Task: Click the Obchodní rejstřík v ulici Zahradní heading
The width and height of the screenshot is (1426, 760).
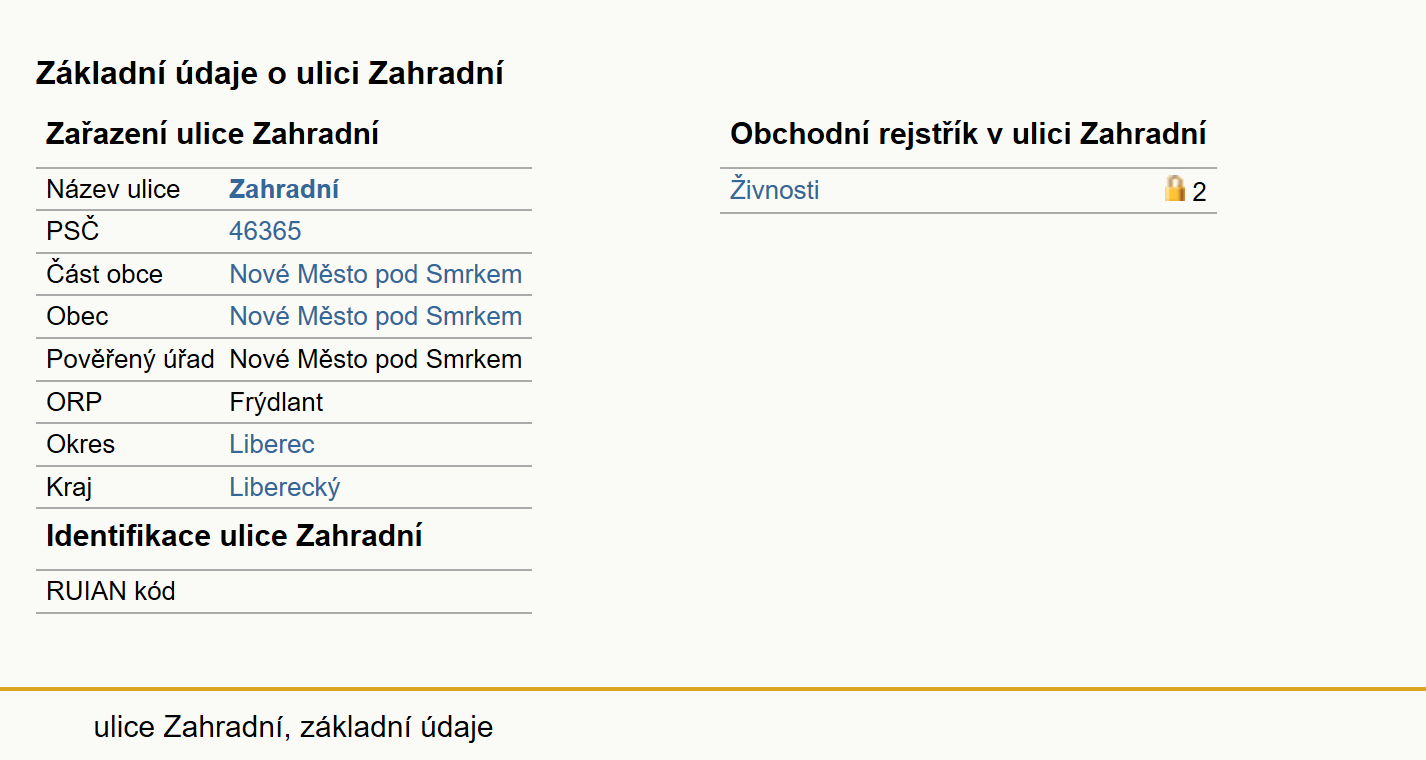Action: coord(968,134)
